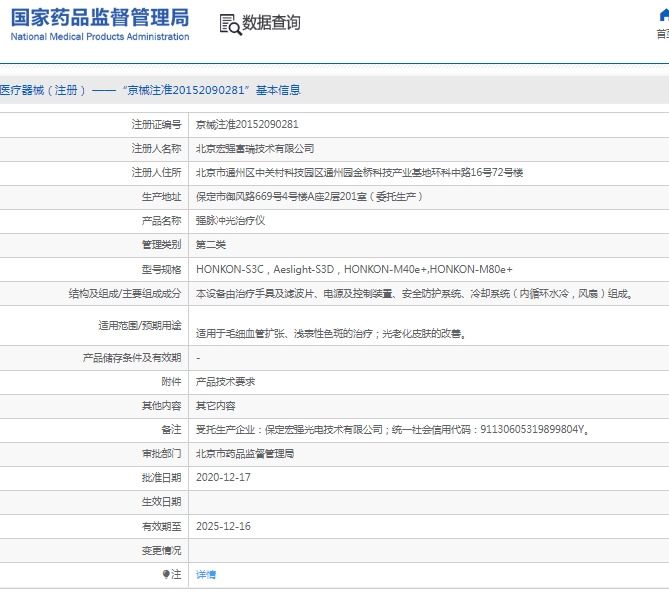
Task: Select the structure description 本设备由治疗手具
Action: point(415,293)
